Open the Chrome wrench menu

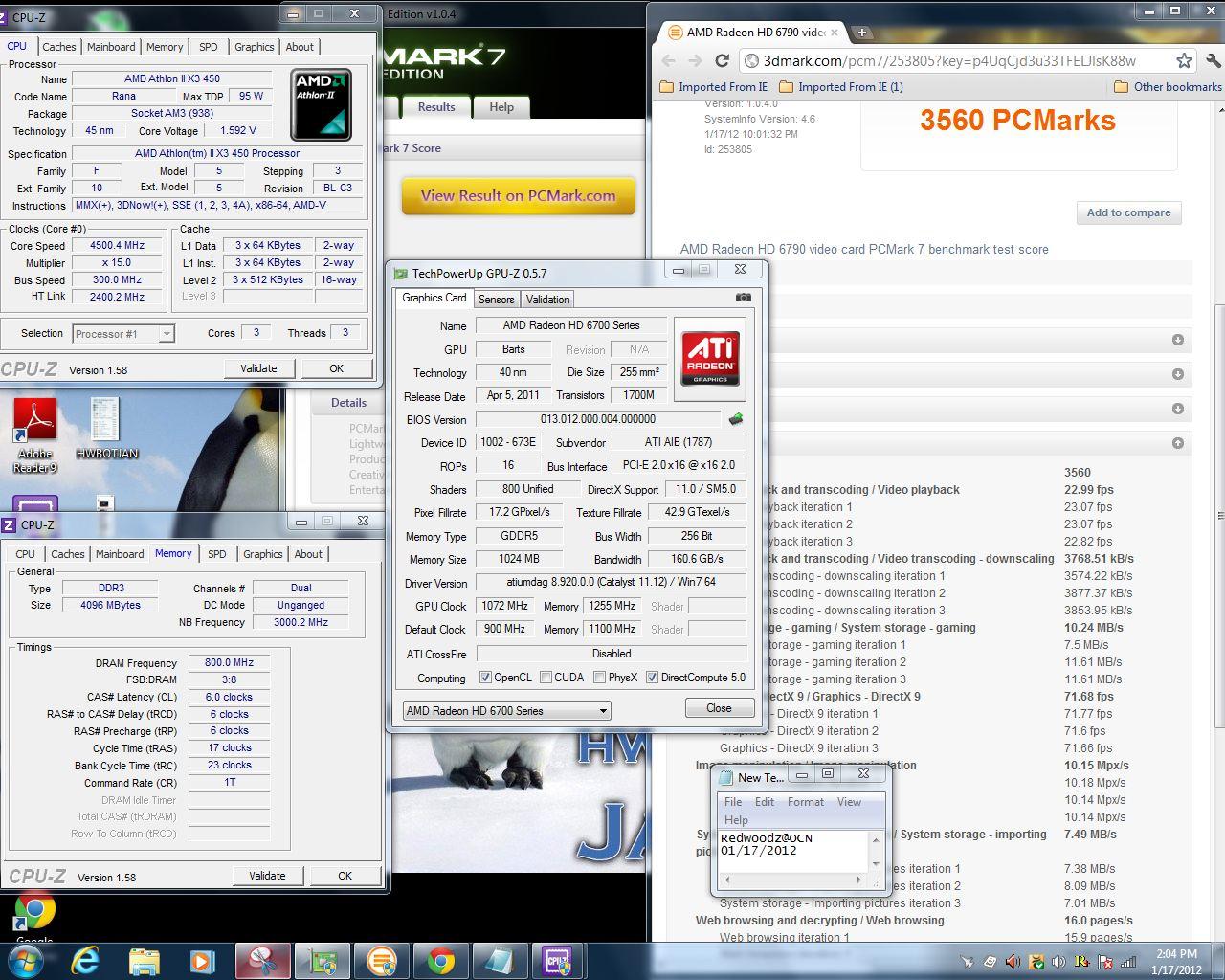pyautogui.click(x=1213, y=60)
